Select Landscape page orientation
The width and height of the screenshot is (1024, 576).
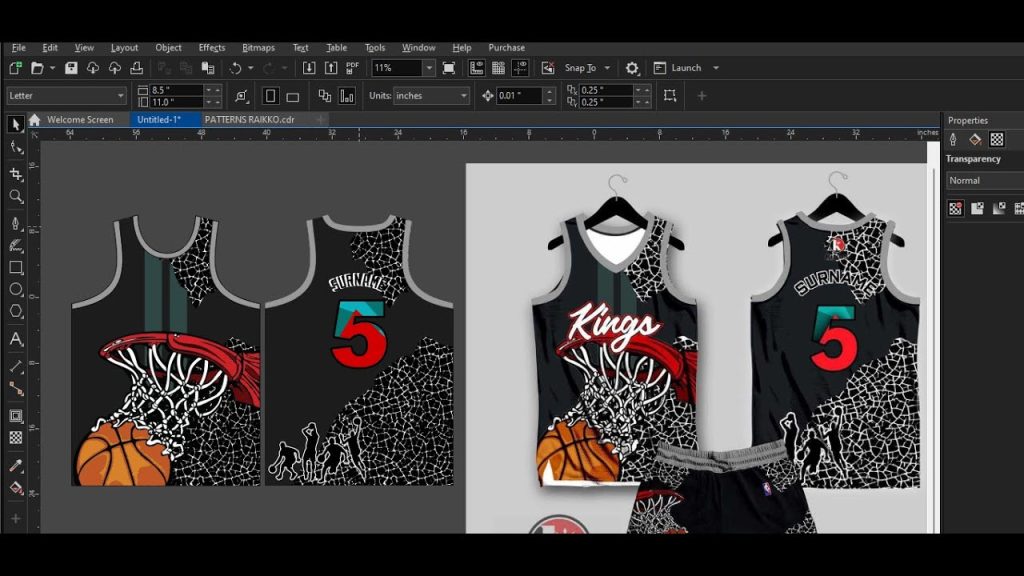293,97
